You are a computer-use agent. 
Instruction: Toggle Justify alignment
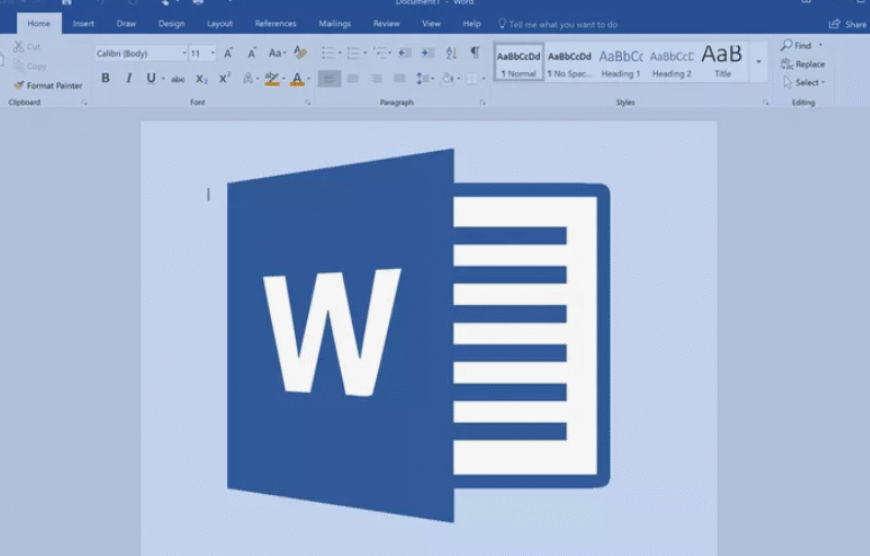(x=399, y=78)
